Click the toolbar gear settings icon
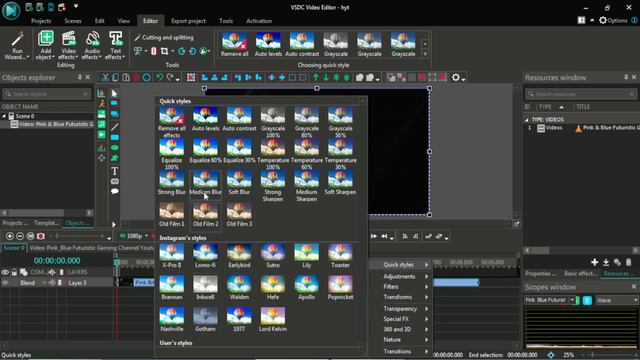The image size is (640, 360). (x=456, y=78)
